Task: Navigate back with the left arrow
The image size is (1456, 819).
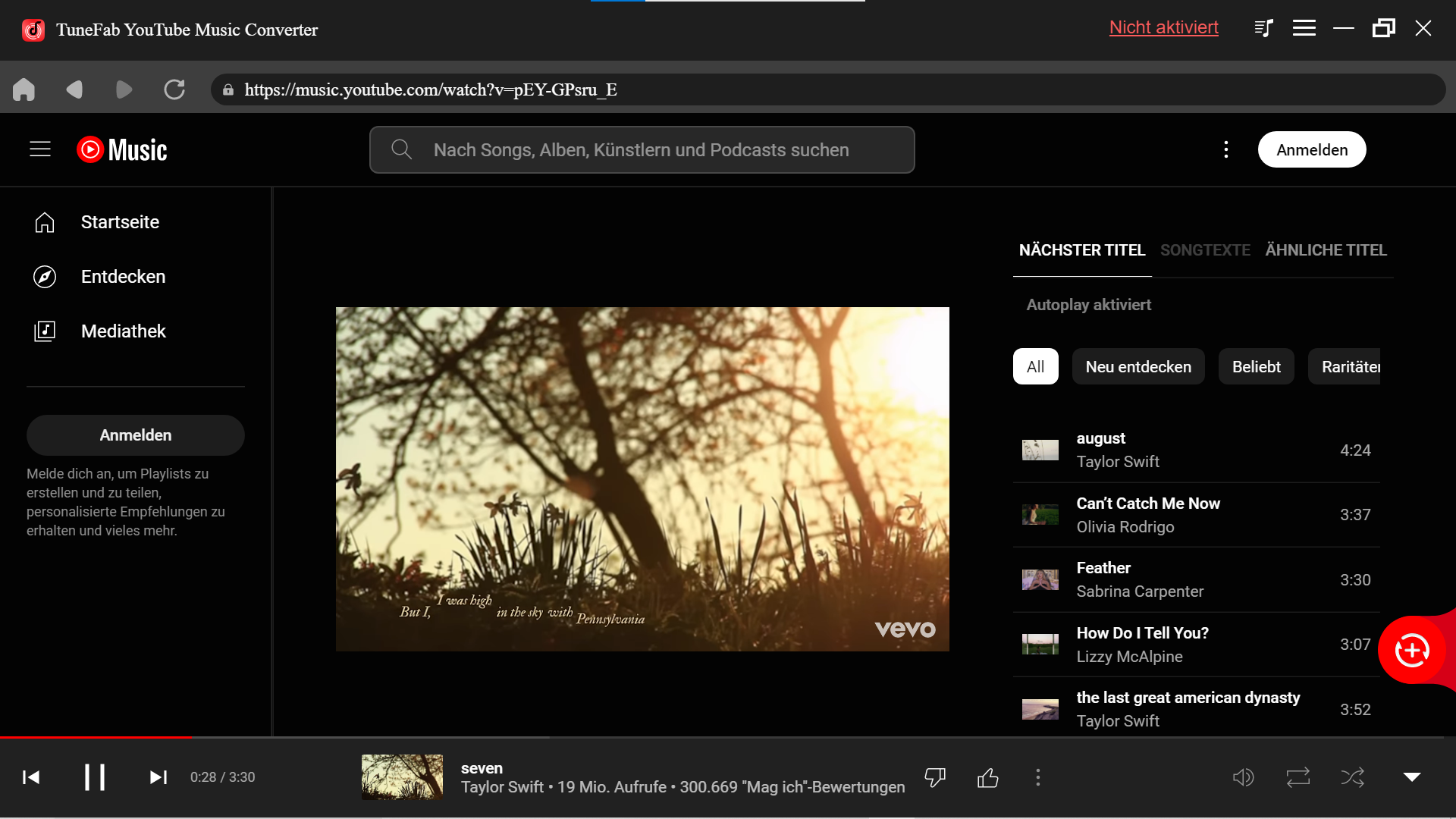Action: [74, 89]
